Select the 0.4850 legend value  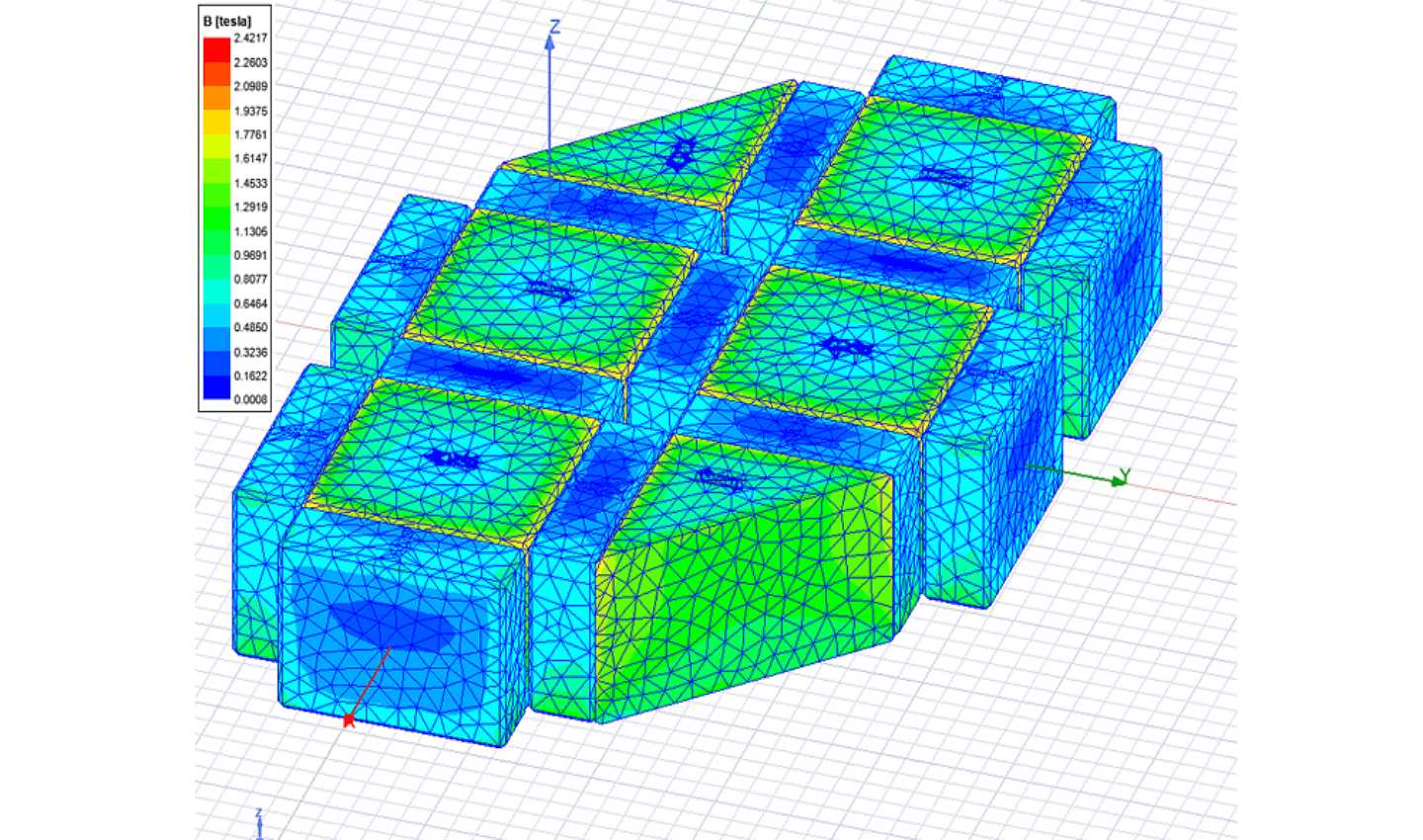(250, 327)
